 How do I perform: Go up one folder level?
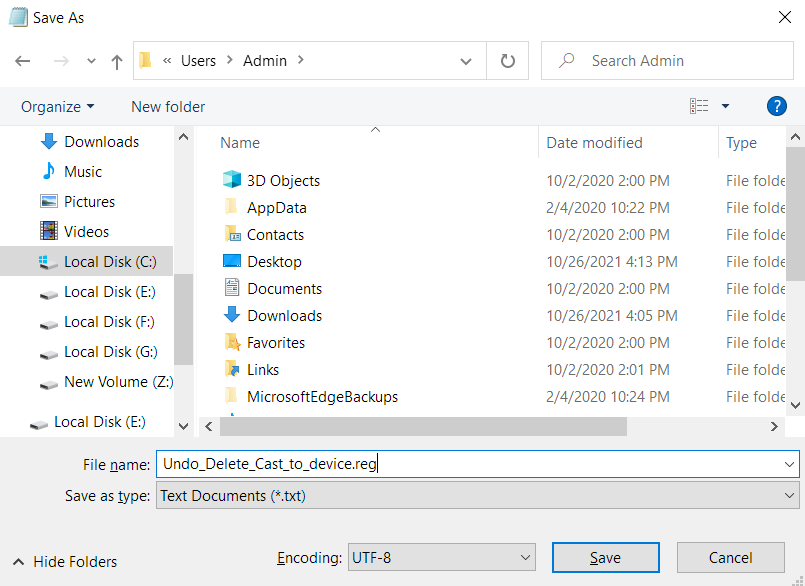tap(116, 60)
